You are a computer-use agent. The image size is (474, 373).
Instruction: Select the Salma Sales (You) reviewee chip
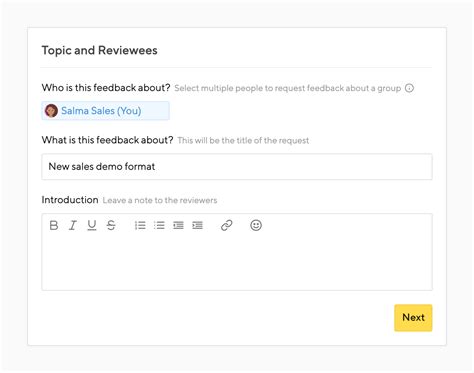105,111
